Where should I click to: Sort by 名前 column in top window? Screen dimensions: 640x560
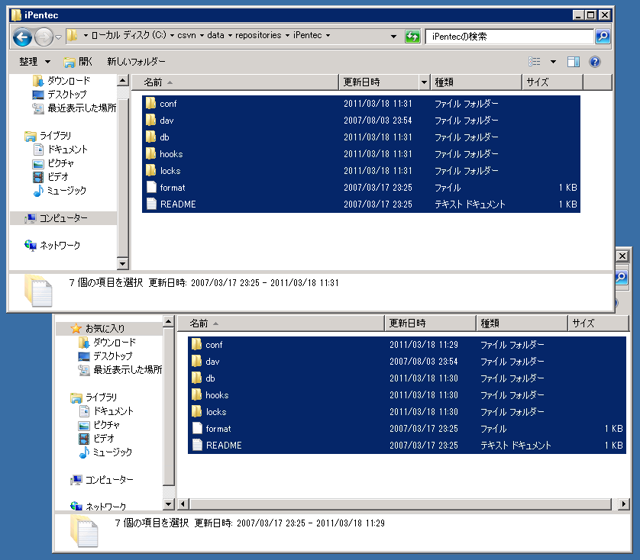tap(235, 82)
